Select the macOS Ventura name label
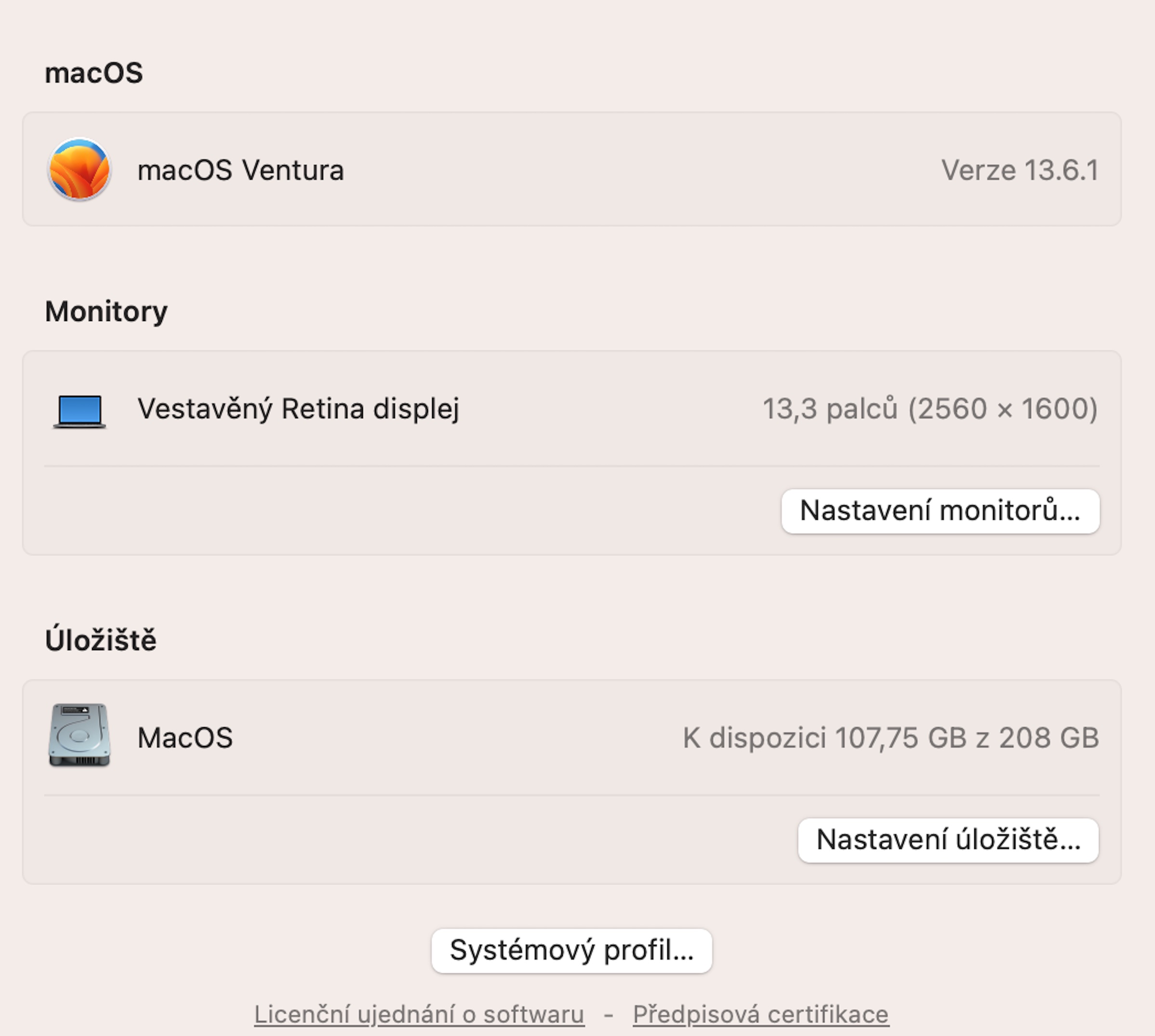Image resolution: width=1155 pixels, height=1036 pixels. [241, 170]
